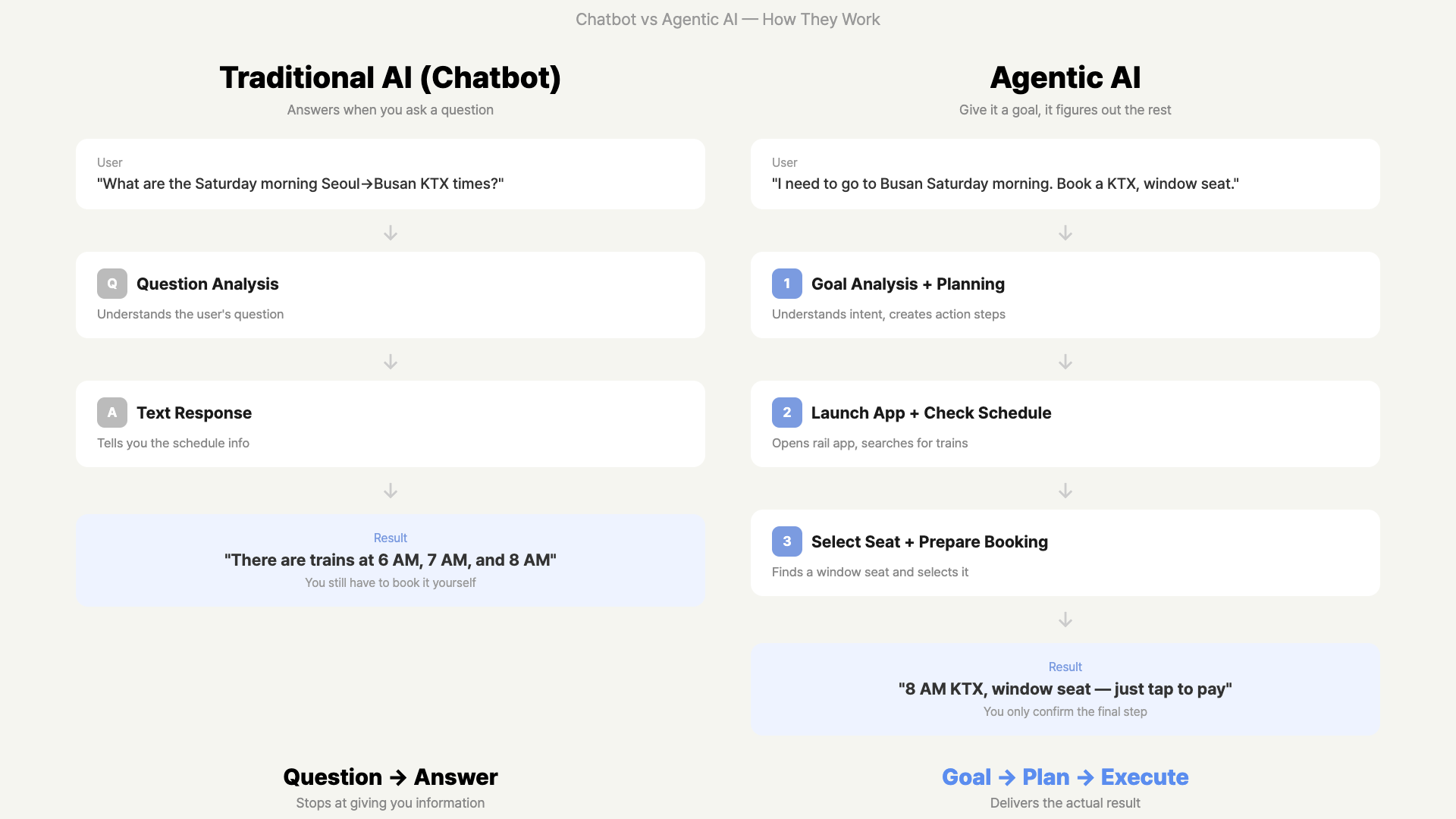Click the gray A icon badge
Screen dimensions: 1456x819
coord(112,413)
